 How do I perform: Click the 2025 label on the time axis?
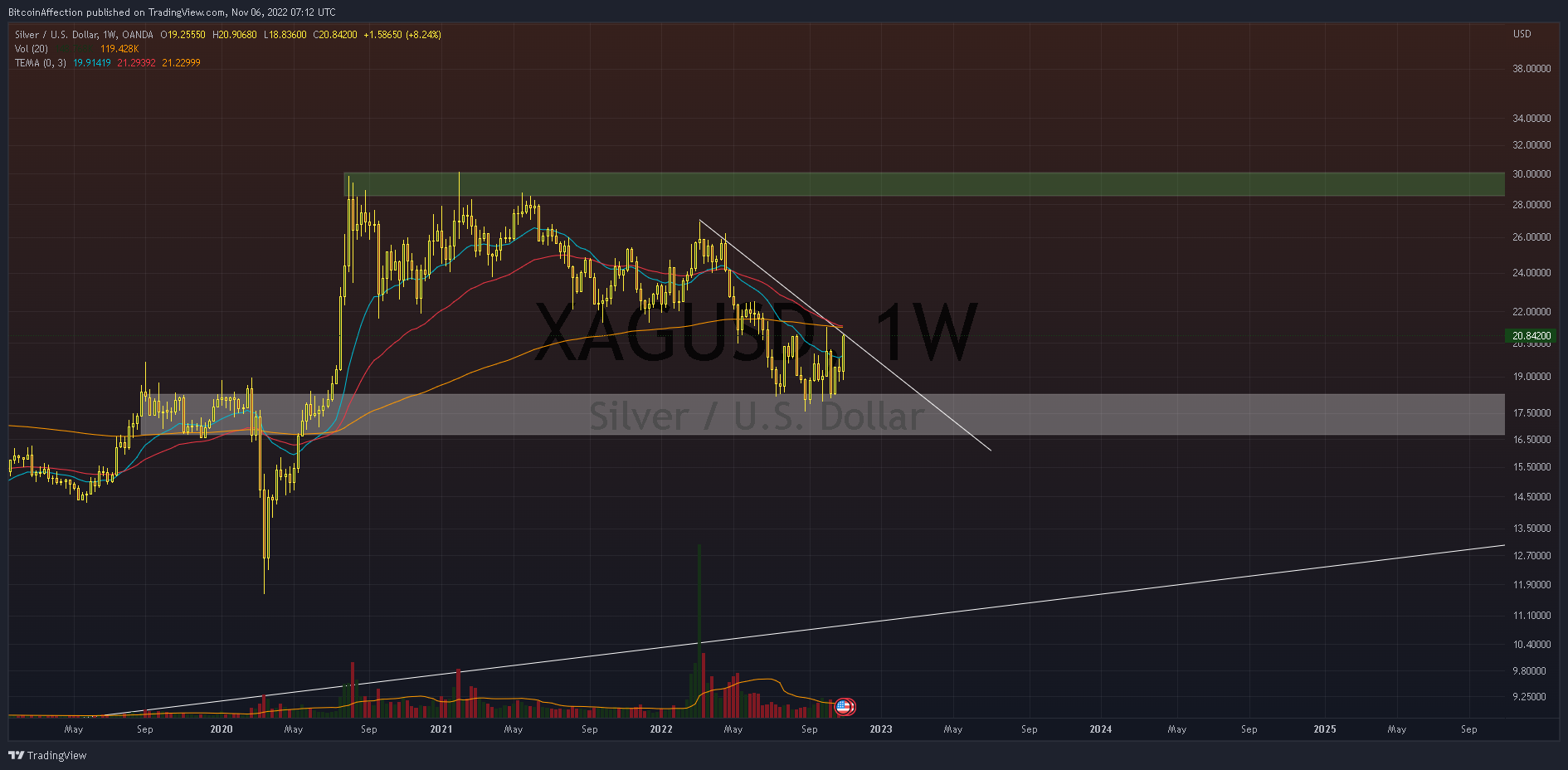(x=1325, y=729)
